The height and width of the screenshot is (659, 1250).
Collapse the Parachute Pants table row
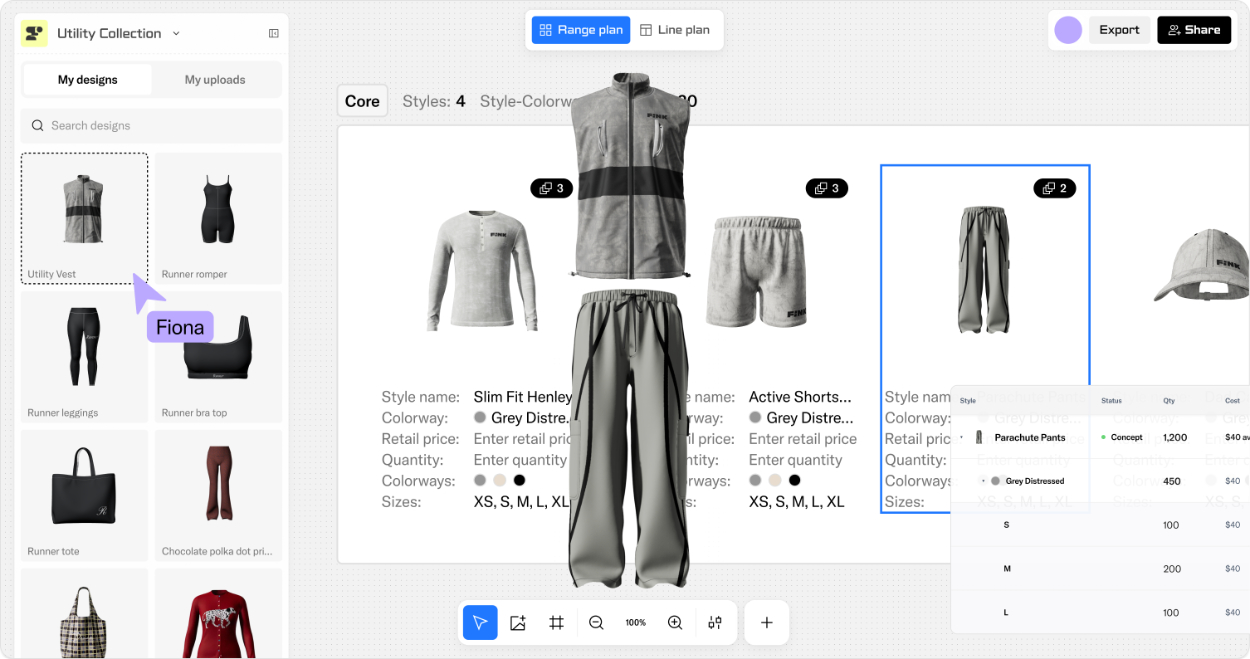click(961, 437)
